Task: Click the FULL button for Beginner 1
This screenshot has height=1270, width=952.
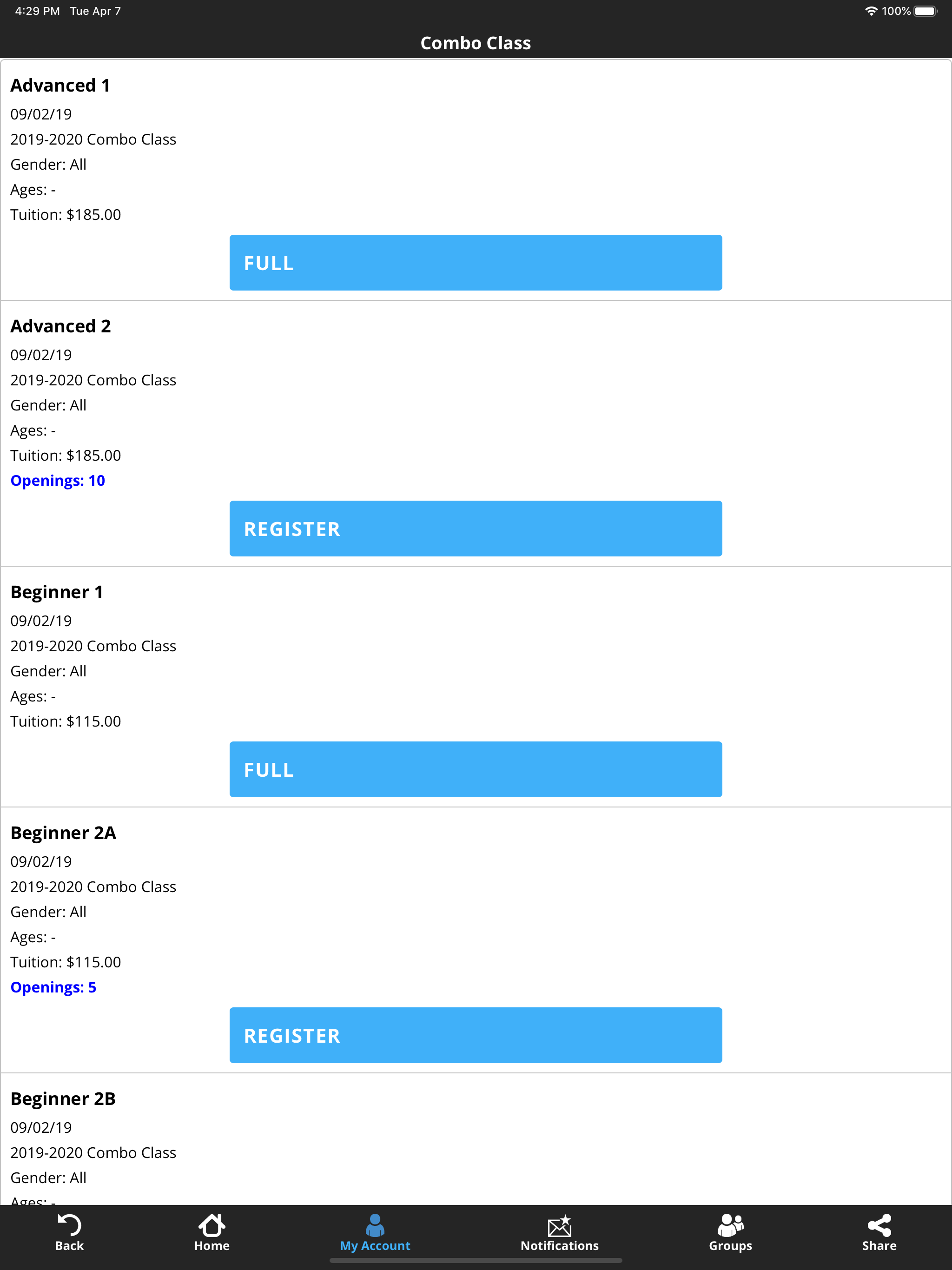Action: point(476,769)
